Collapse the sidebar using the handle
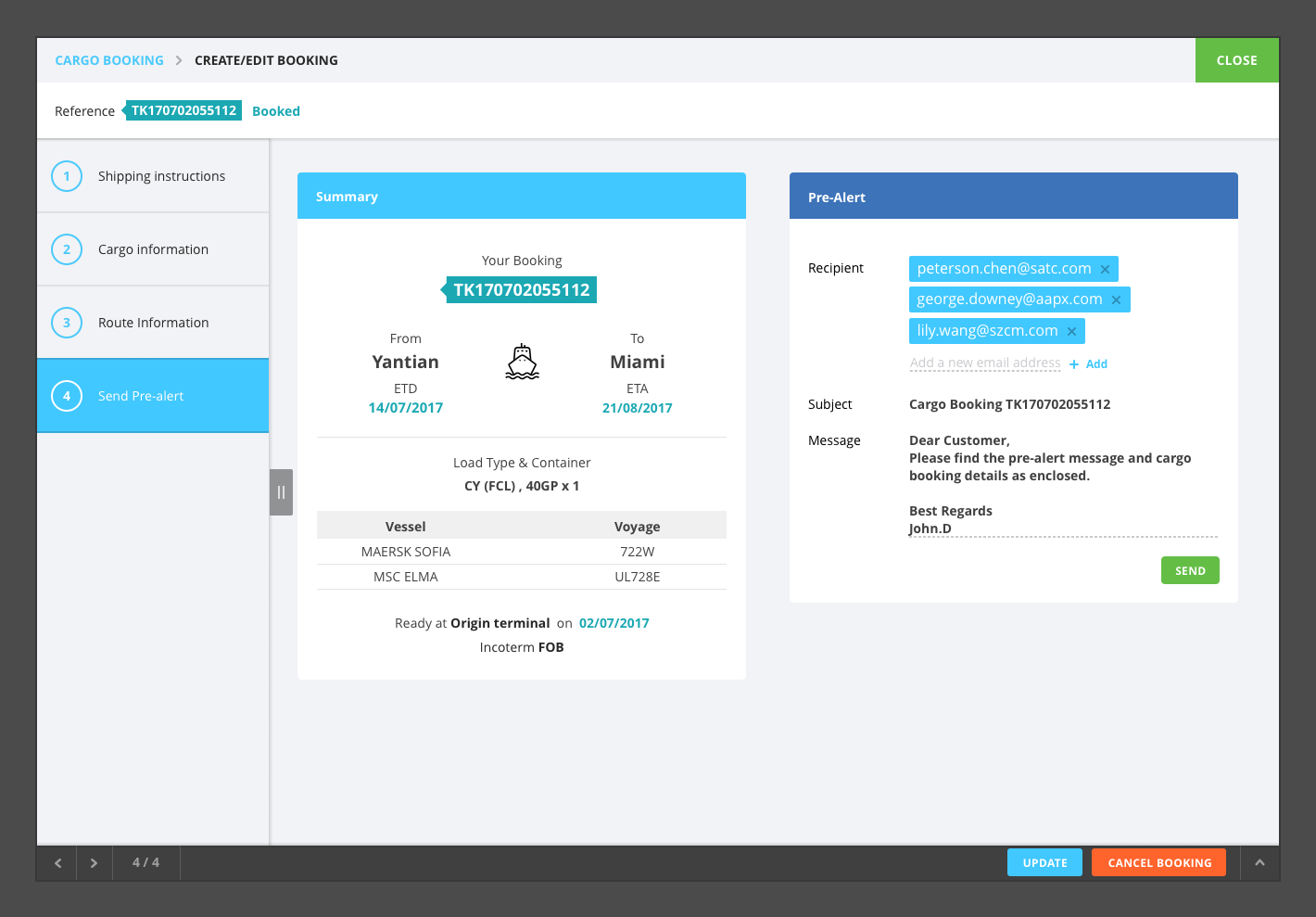The height and width of the screenshot is (917, 1316). click(281, 491)
